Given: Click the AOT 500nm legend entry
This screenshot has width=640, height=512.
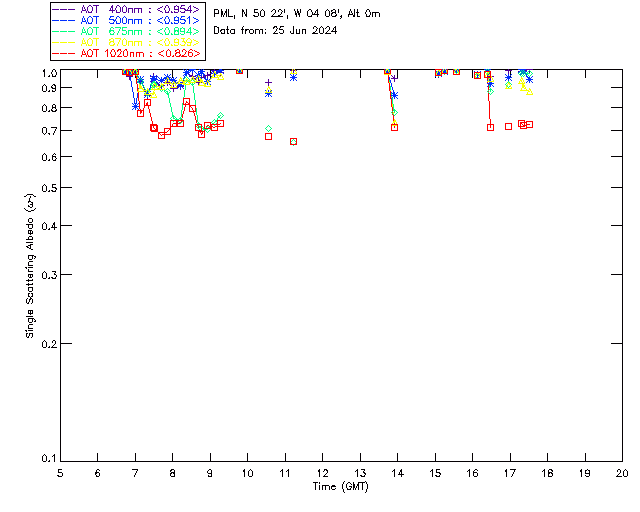Looking at the screenshot, I should coord(126,20).
